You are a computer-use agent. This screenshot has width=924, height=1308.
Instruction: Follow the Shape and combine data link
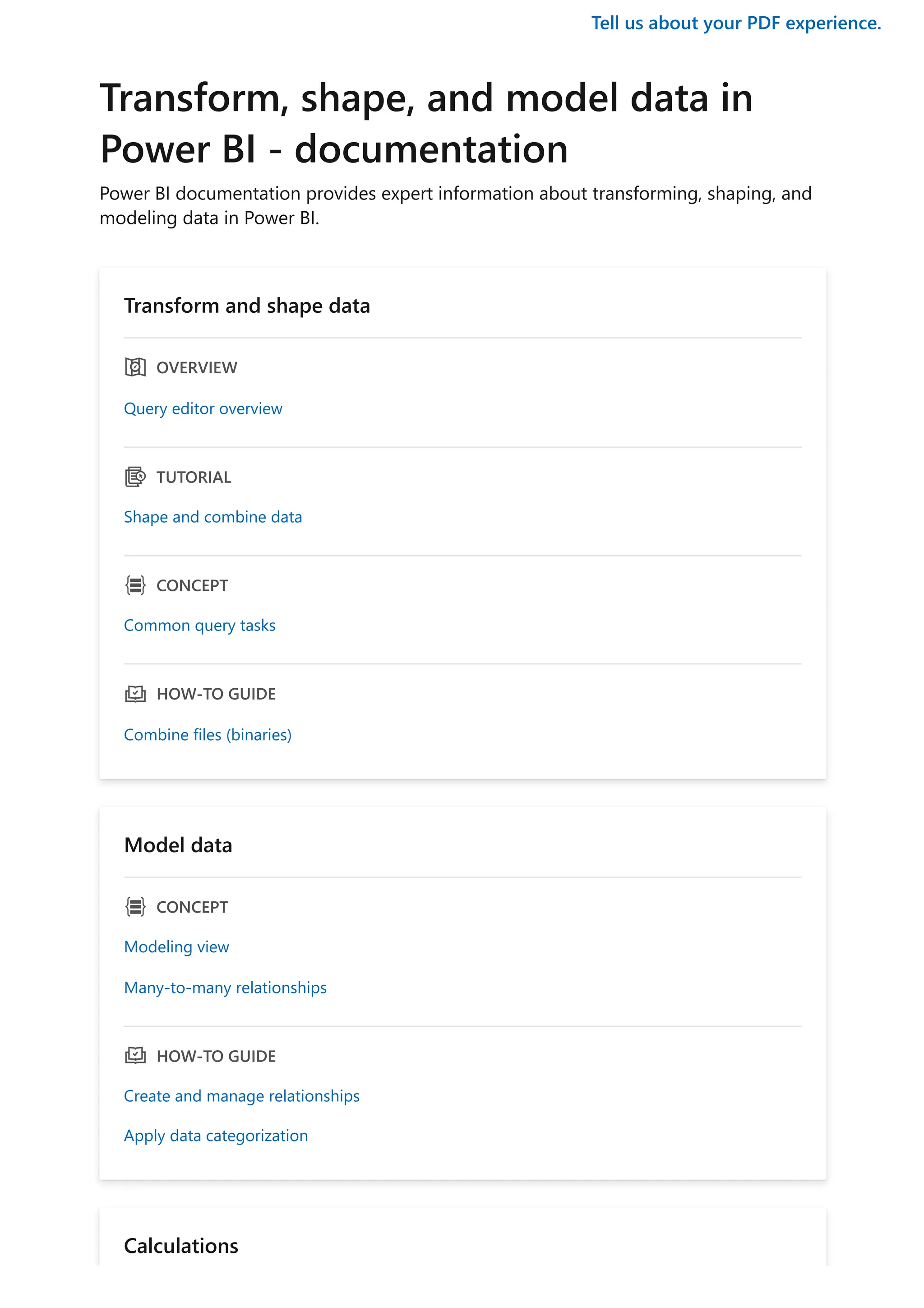pos(213,517)
